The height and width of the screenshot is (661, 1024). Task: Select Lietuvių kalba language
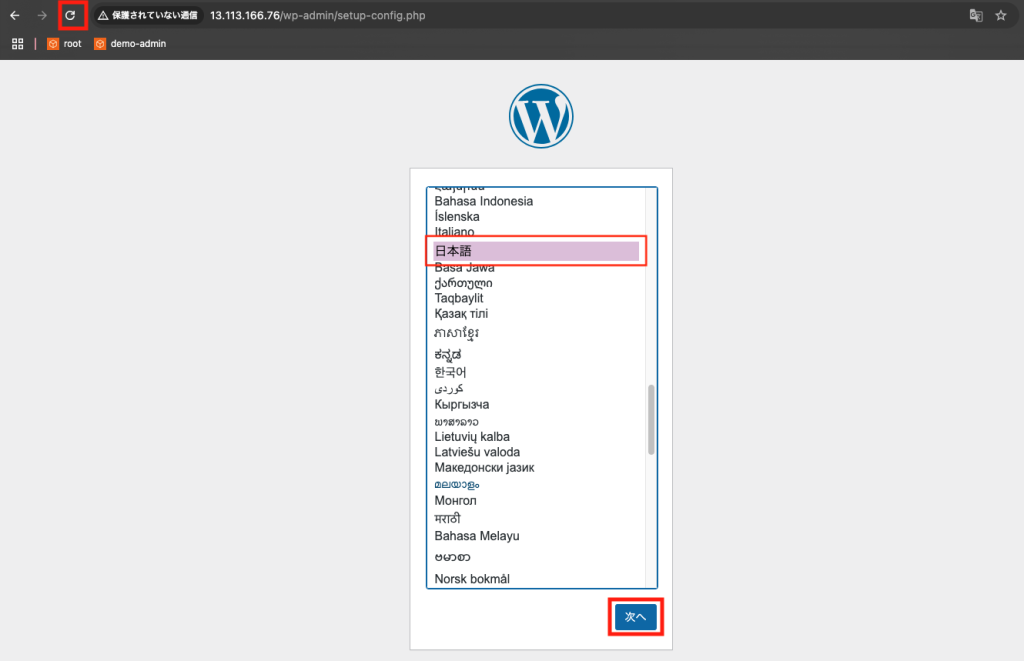tap(536, 437)
